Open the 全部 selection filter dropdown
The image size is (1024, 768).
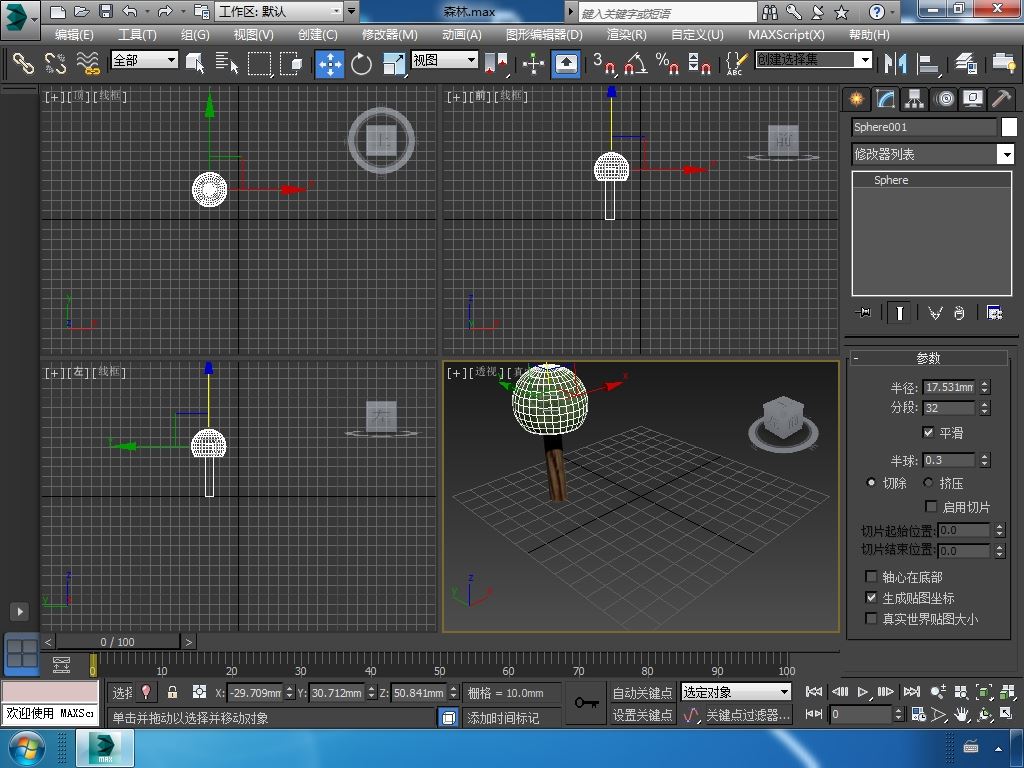pos(144,60)
